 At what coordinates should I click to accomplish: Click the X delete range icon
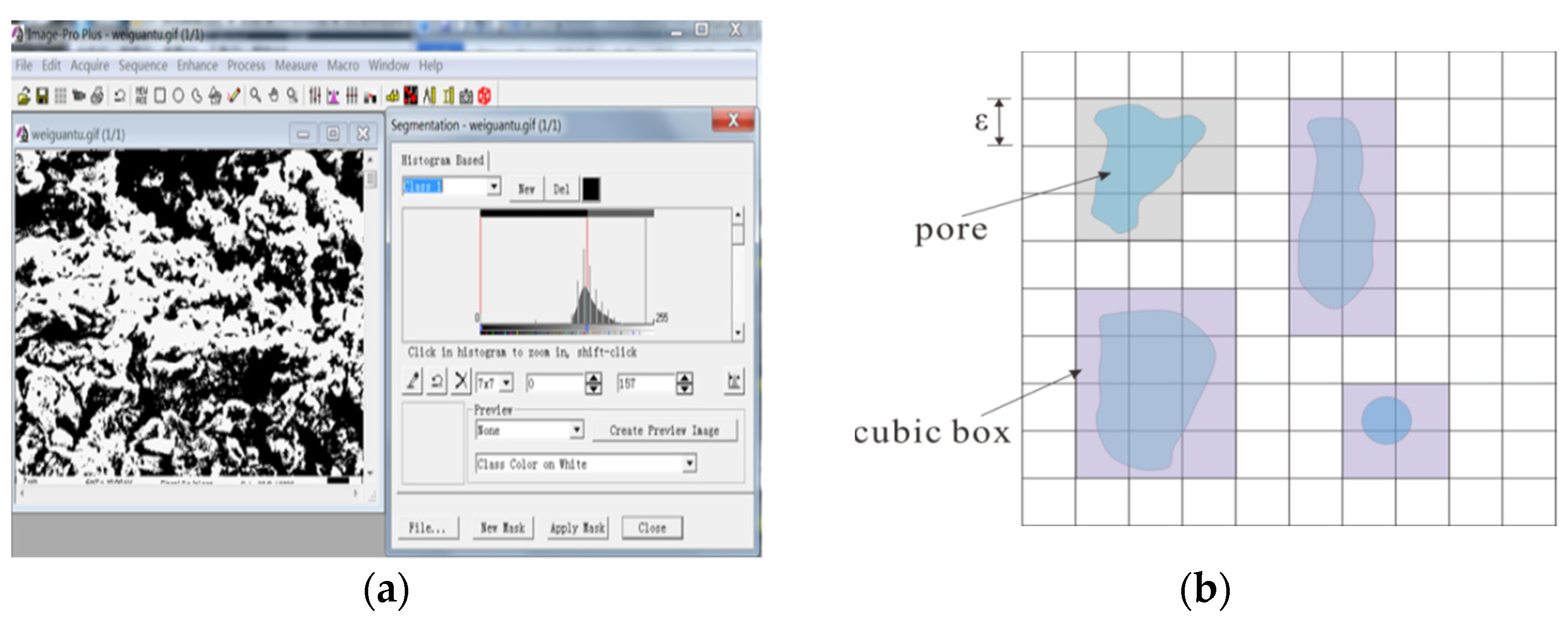(461, 382)
